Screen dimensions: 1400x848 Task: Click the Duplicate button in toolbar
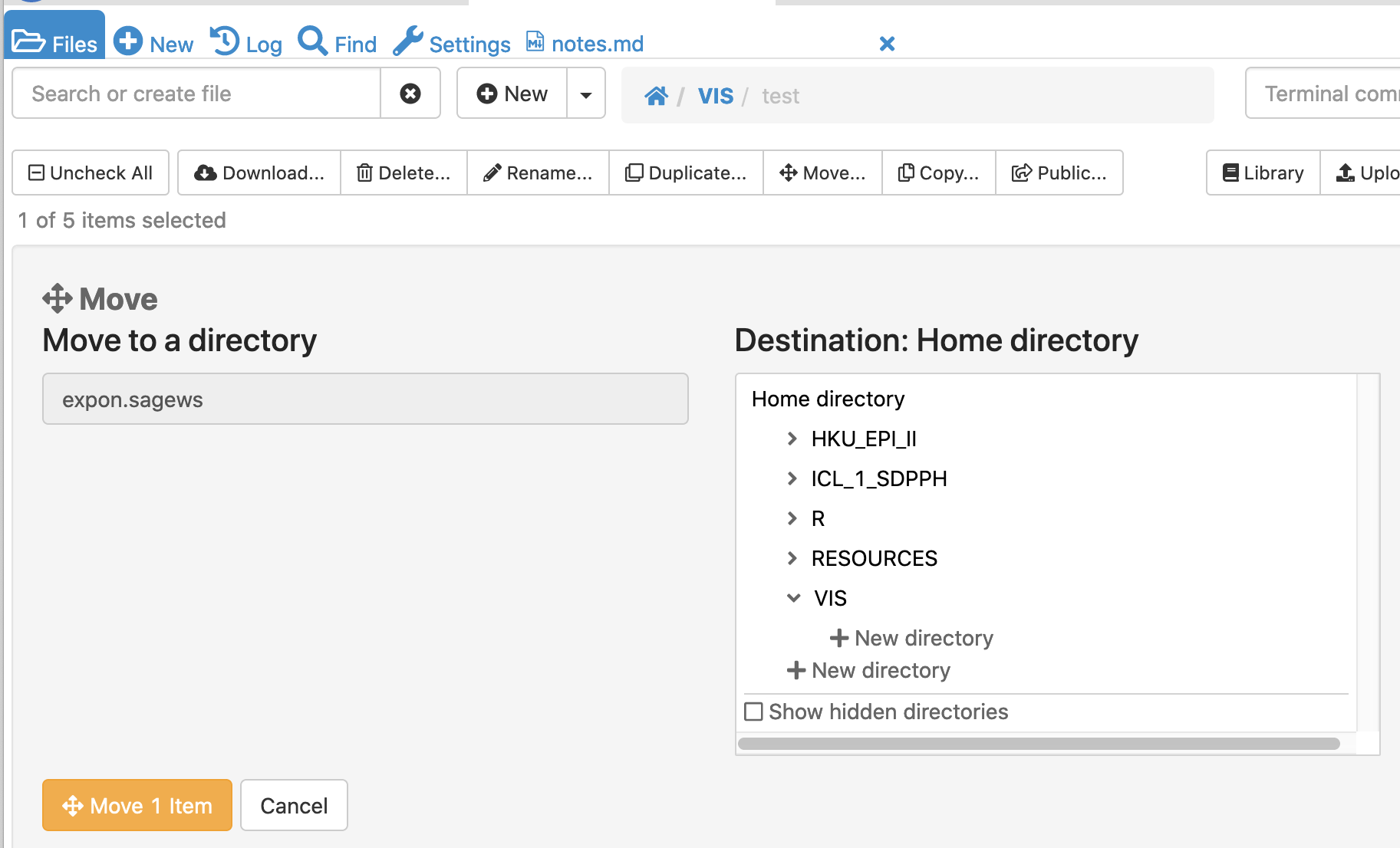686,173
